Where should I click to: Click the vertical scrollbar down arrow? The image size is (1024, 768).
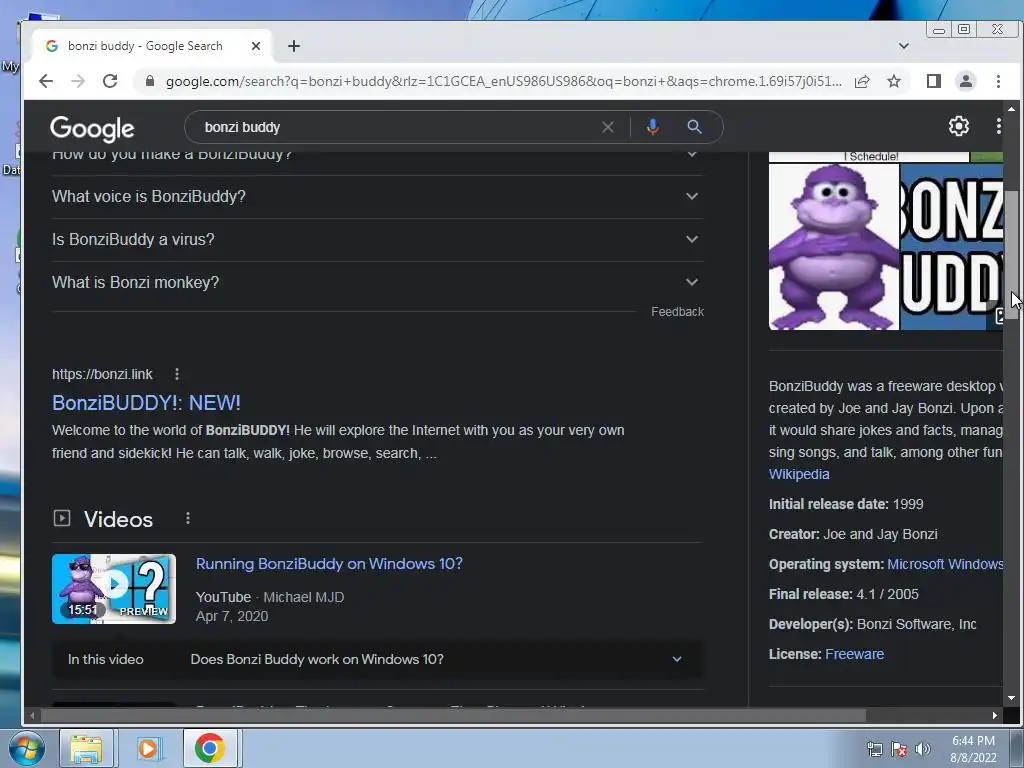[x=1012, y=698]
